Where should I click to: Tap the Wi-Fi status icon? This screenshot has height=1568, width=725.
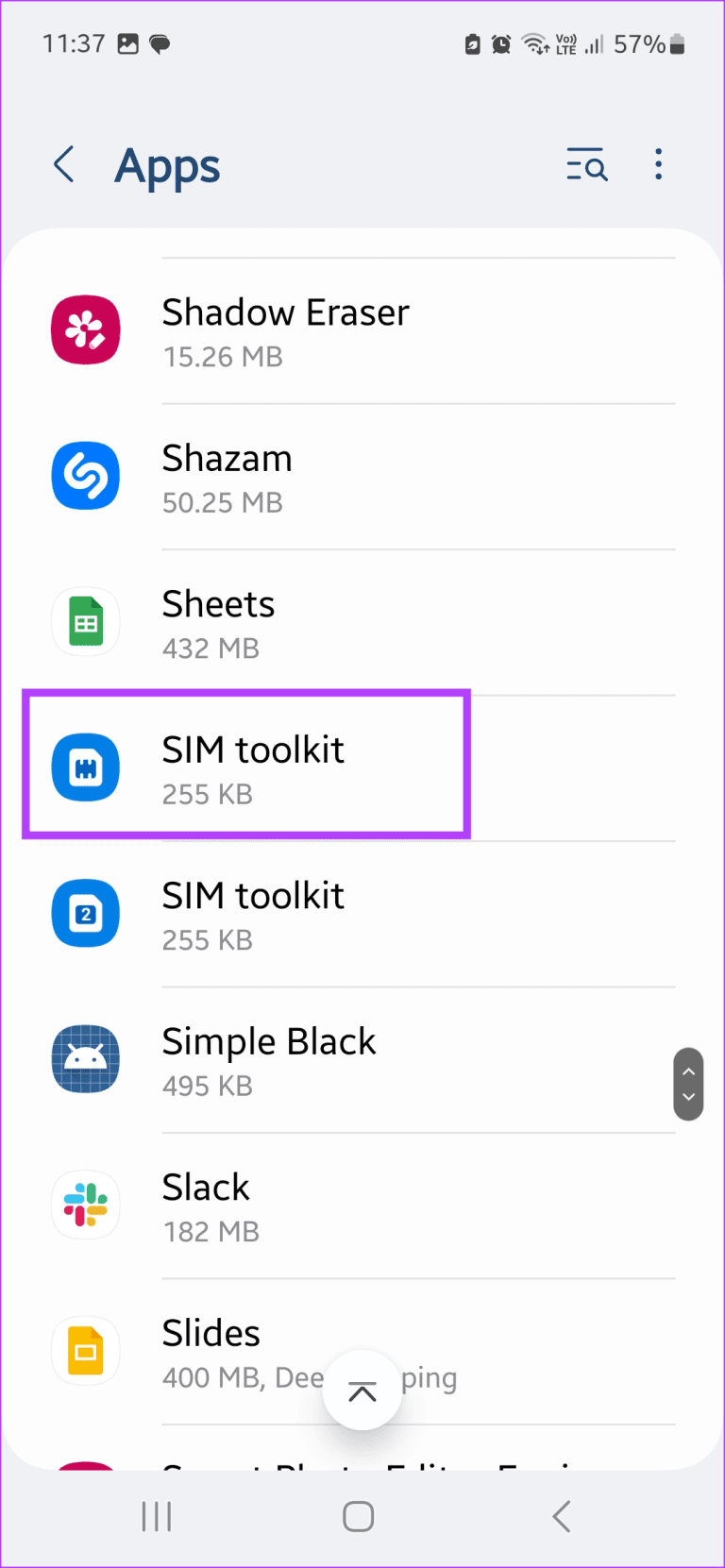pos(534,43)
